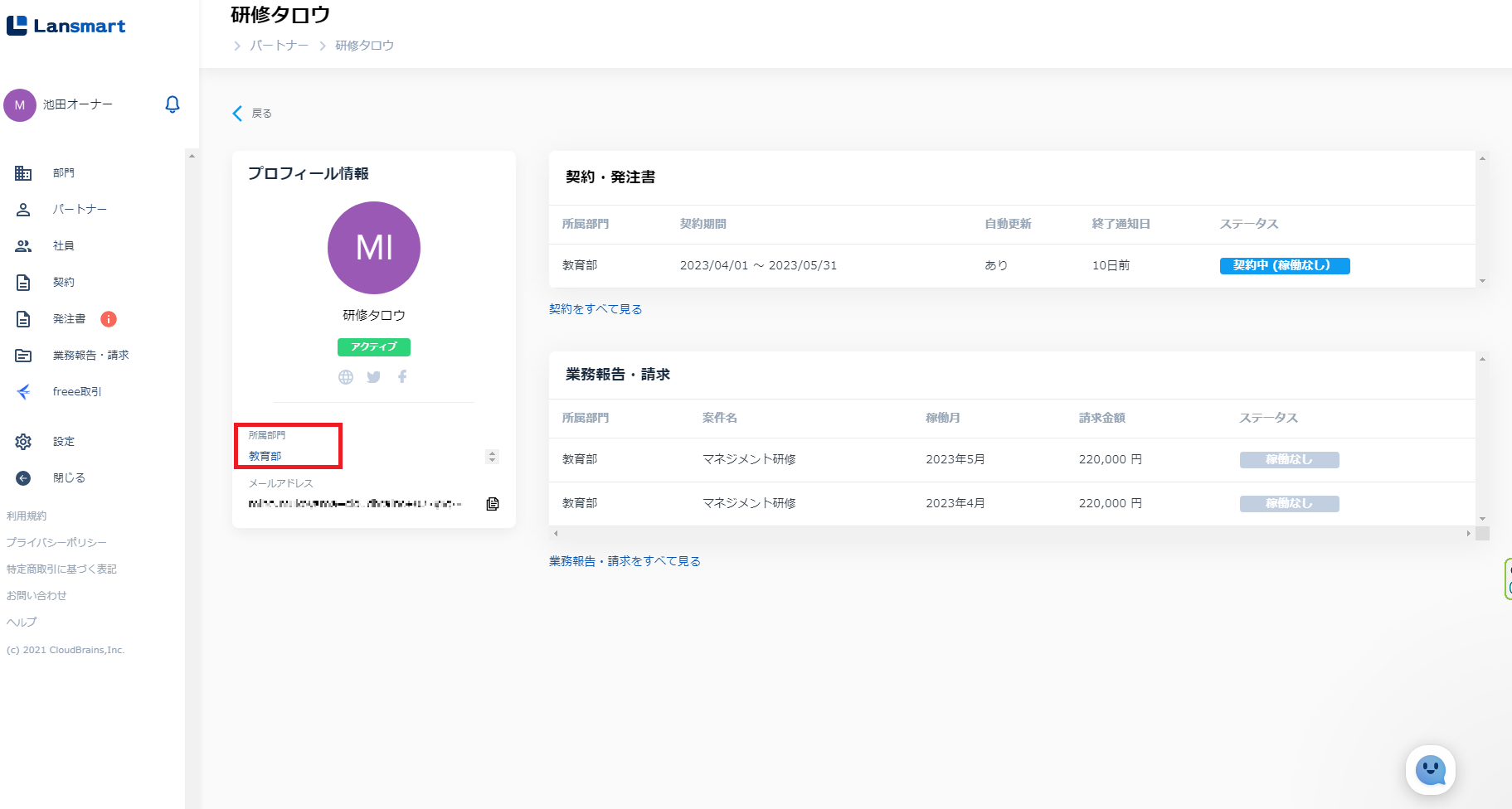Screen dimensions: 1512x809
Task: Open the 部門 menu item
Action: pyautogui.click(x=63, y=173)
